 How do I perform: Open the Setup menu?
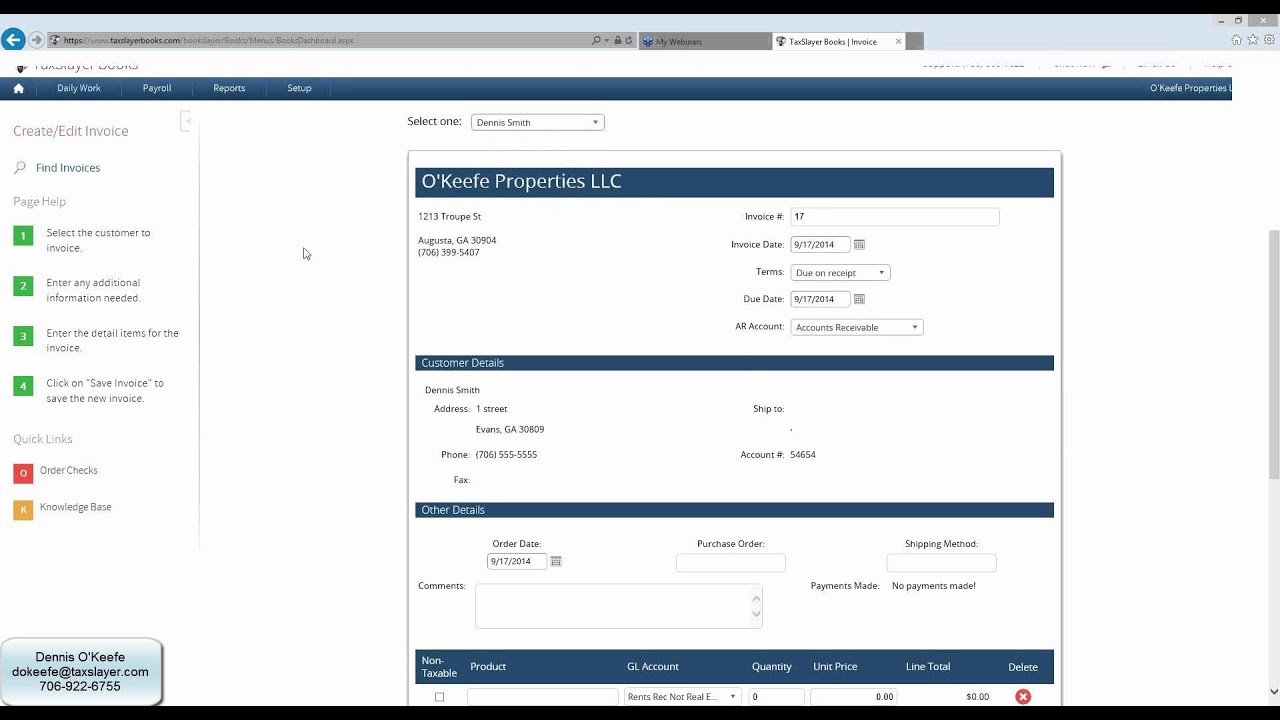coord(299,88)
